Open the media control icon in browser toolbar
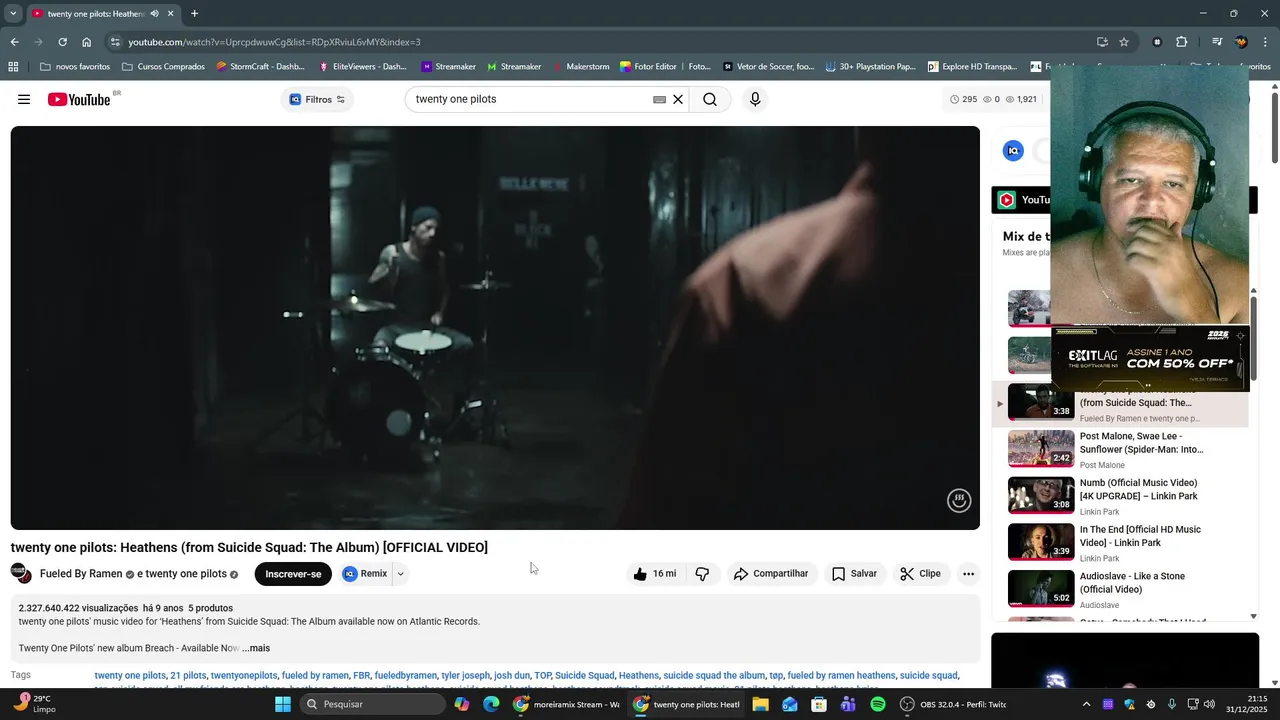 (x=1217, y=42)
